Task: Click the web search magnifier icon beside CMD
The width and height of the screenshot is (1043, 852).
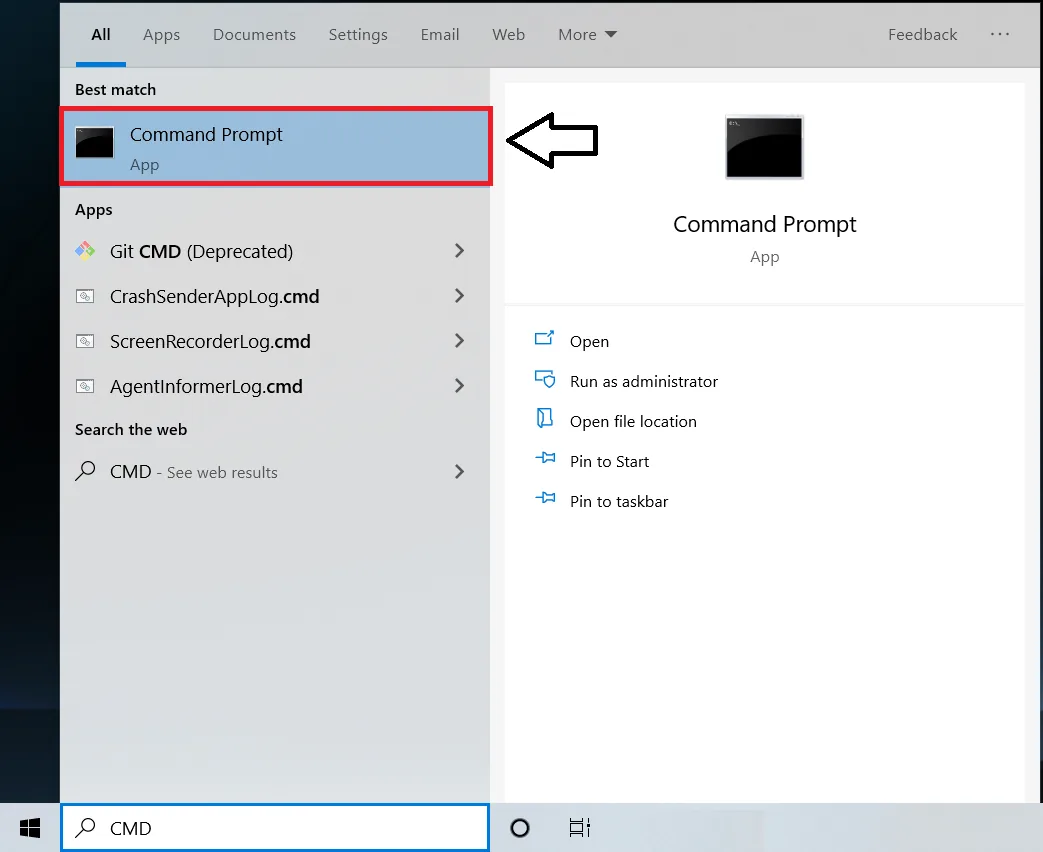Action: 85,471
